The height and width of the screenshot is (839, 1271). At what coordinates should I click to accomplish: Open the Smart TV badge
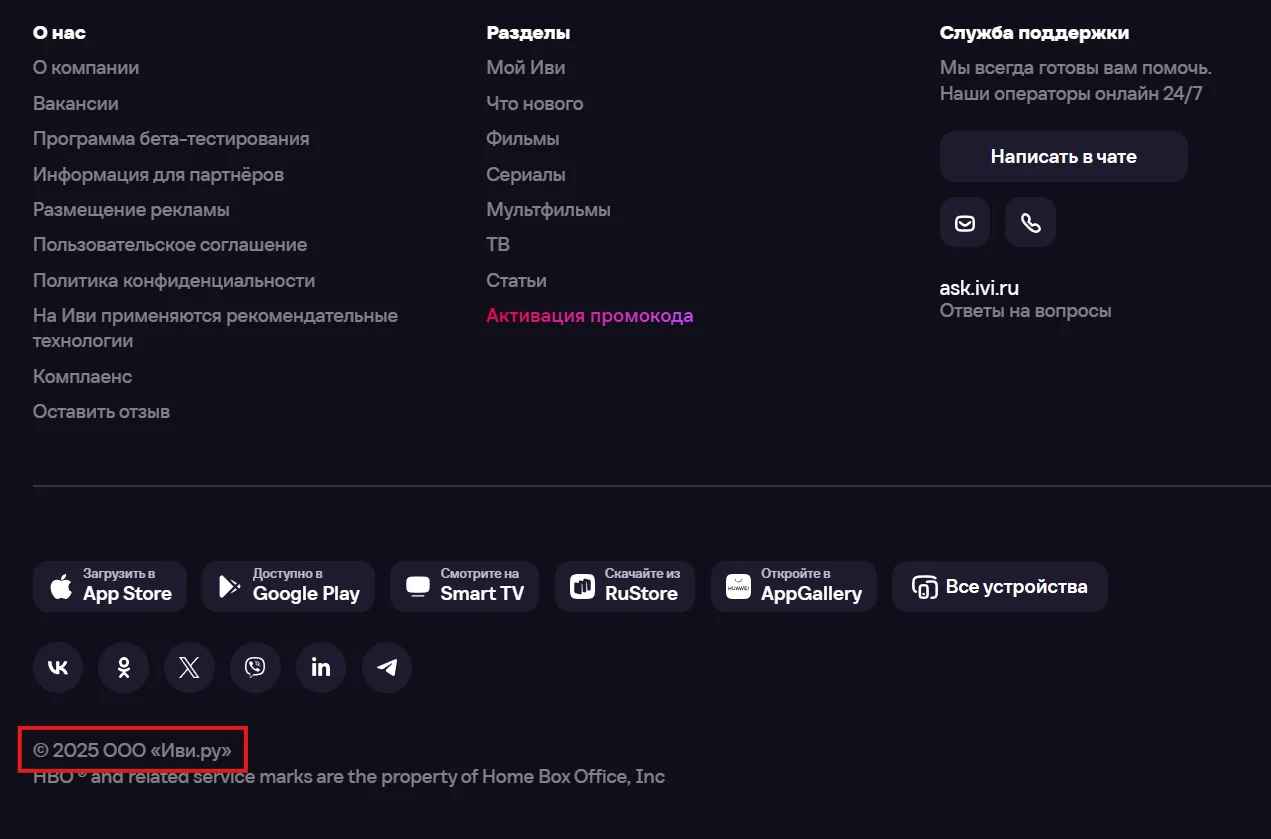click(464, 586)
